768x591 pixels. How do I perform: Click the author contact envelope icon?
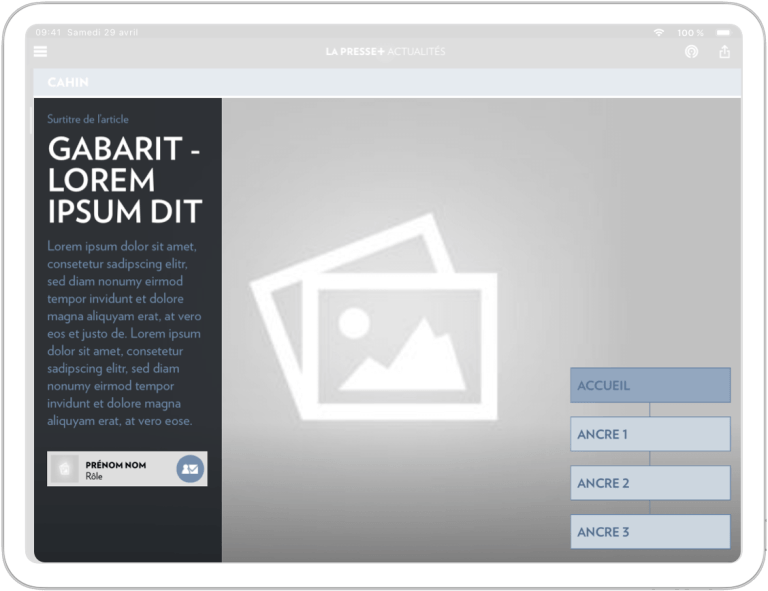tap(190, 468)
